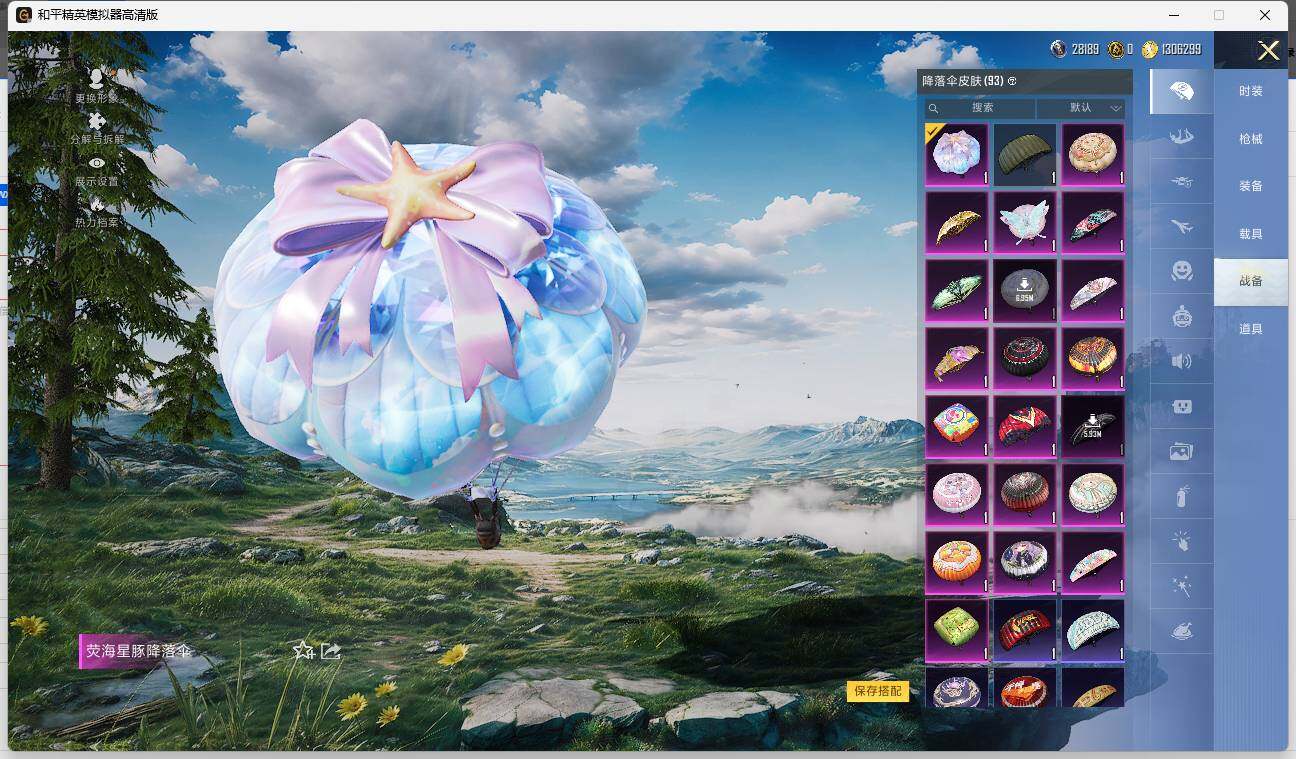Image resolution: width=1296 pixels, height=759 pixels.
Task: Select the orange pumpkin-style parachute skin
Action: [957, 563]
